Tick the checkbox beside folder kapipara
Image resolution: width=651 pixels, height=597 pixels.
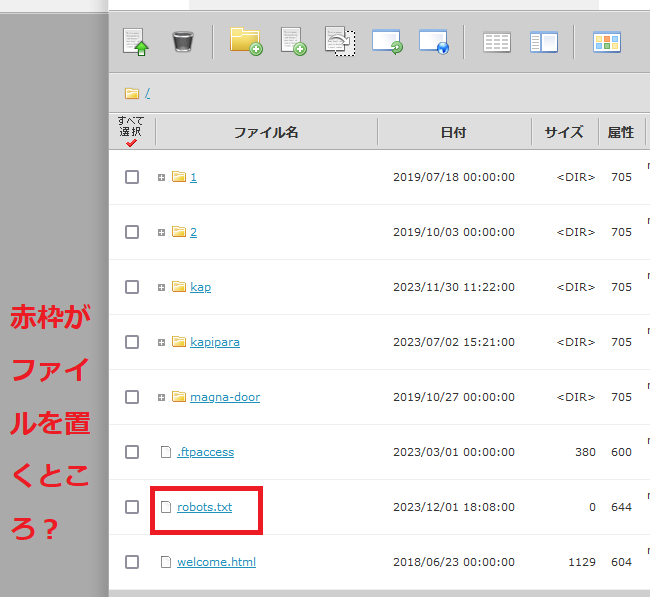132,342
